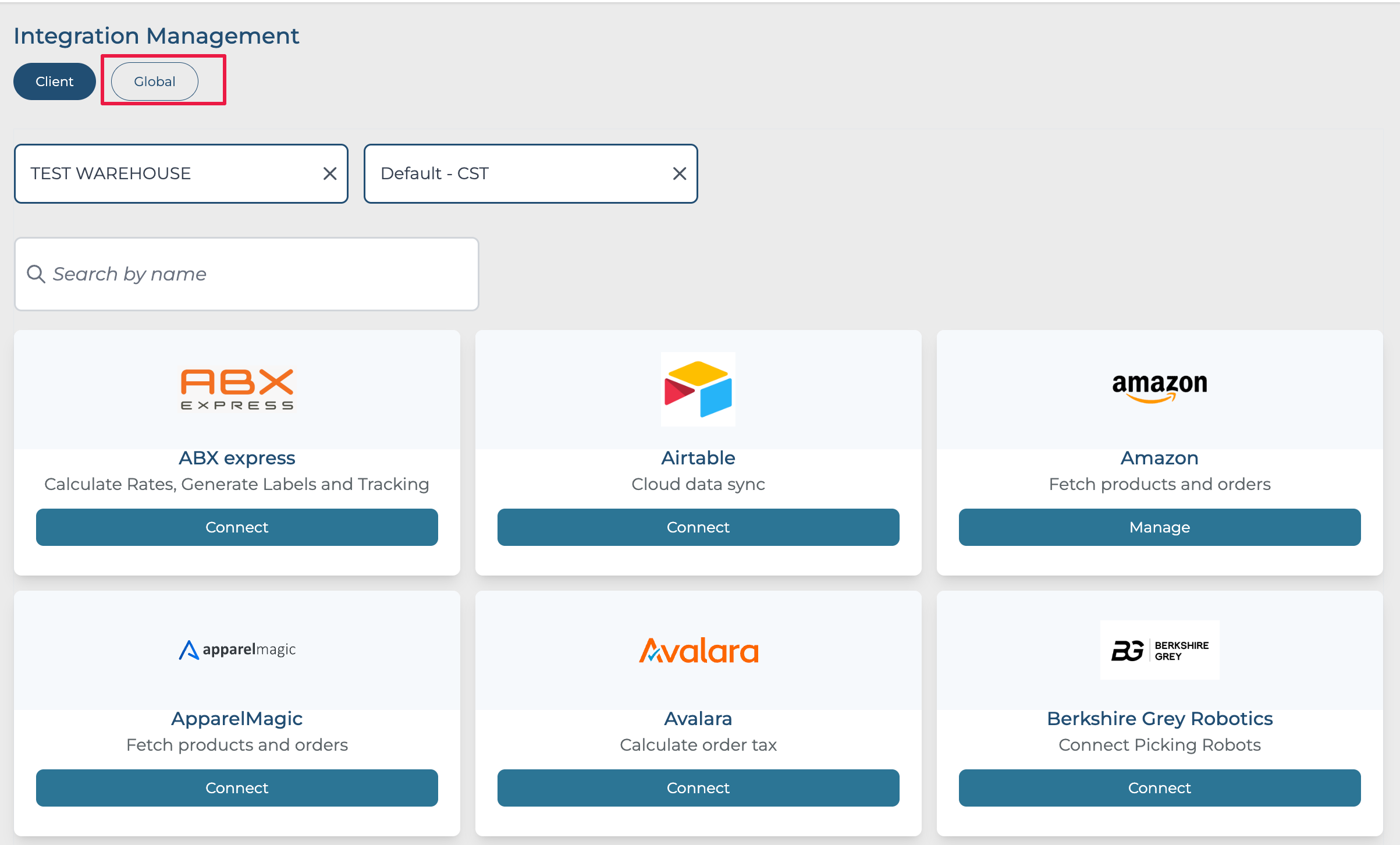Screen dimensions: 1400x845
Task: Click the search magnifier icon
Action: 36,274
